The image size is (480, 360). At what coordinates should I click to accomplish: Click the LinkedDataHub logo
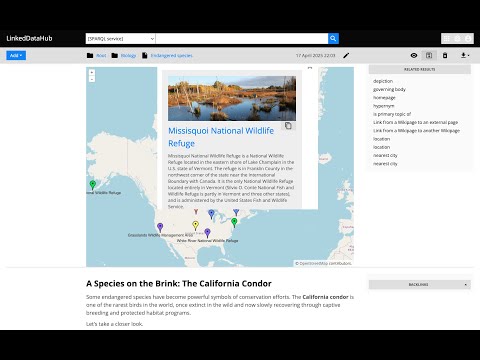[29, 38]
